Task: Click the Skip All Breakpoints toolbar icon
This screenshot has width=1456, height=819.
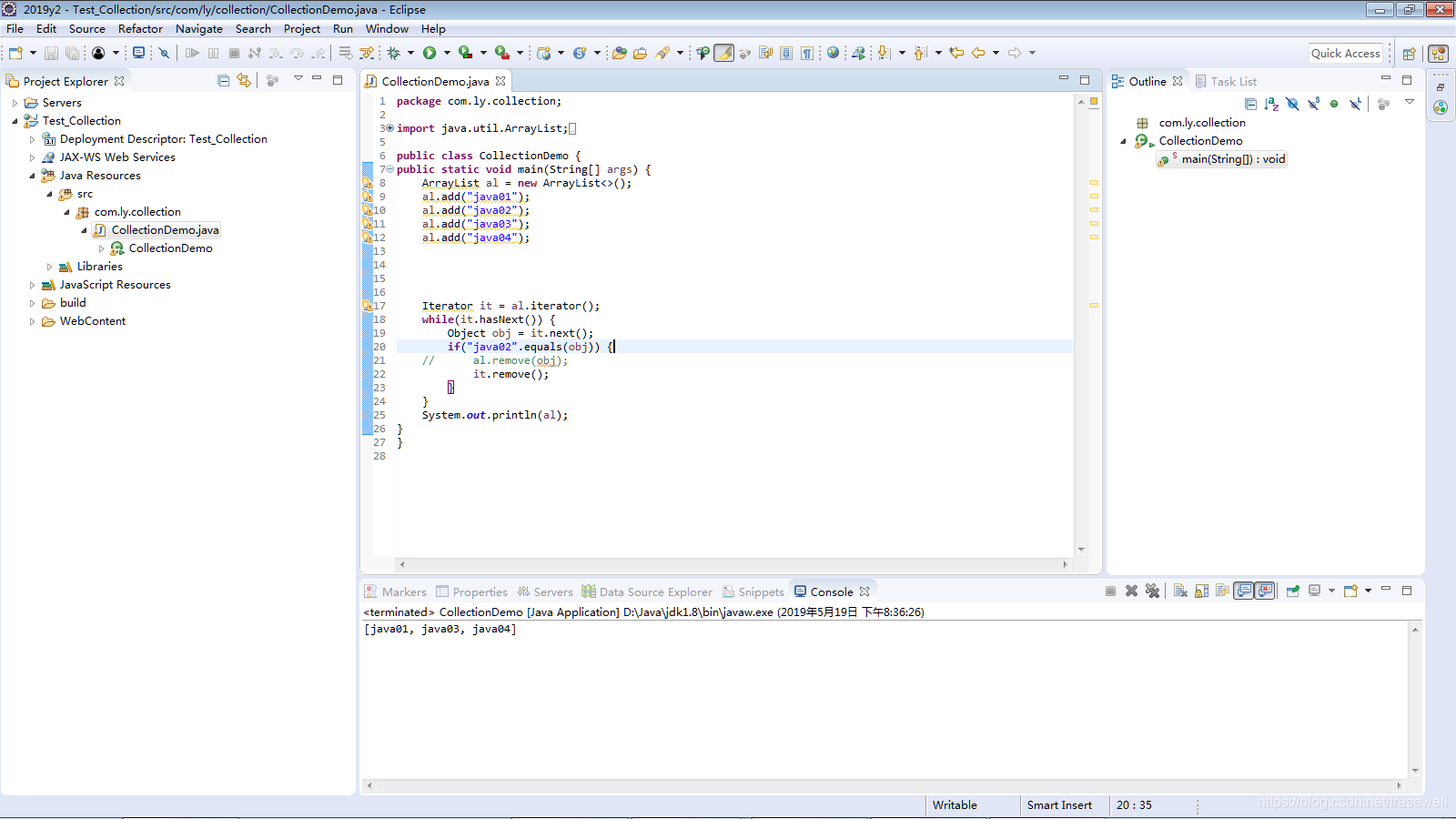Action: pyautogui.click(x=164, y=53)
